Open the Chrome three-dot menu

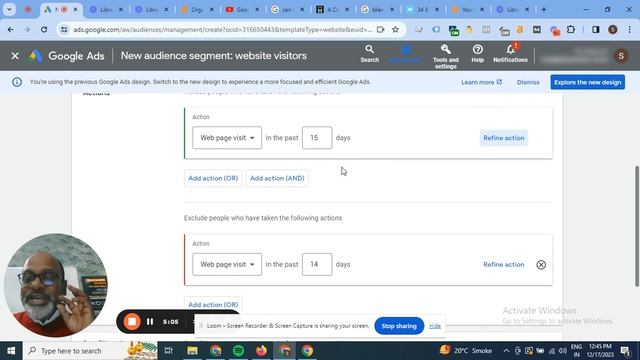point(629,29)
